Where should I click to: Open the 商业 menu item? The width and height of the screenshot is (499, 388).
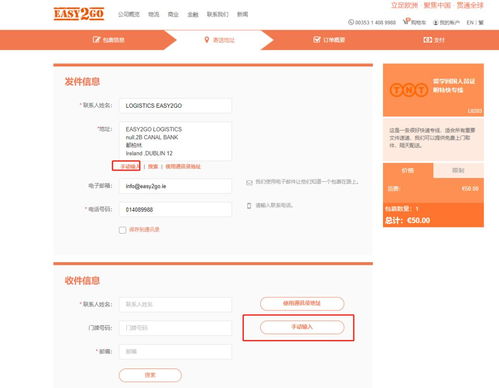[173, 14]
